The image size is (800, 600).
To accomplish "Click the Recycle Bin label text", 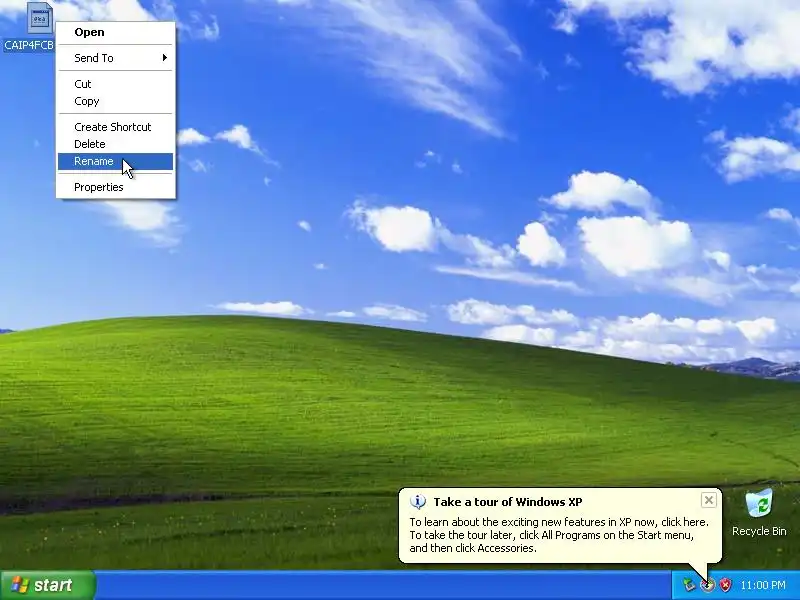I will tap(759, 531).
